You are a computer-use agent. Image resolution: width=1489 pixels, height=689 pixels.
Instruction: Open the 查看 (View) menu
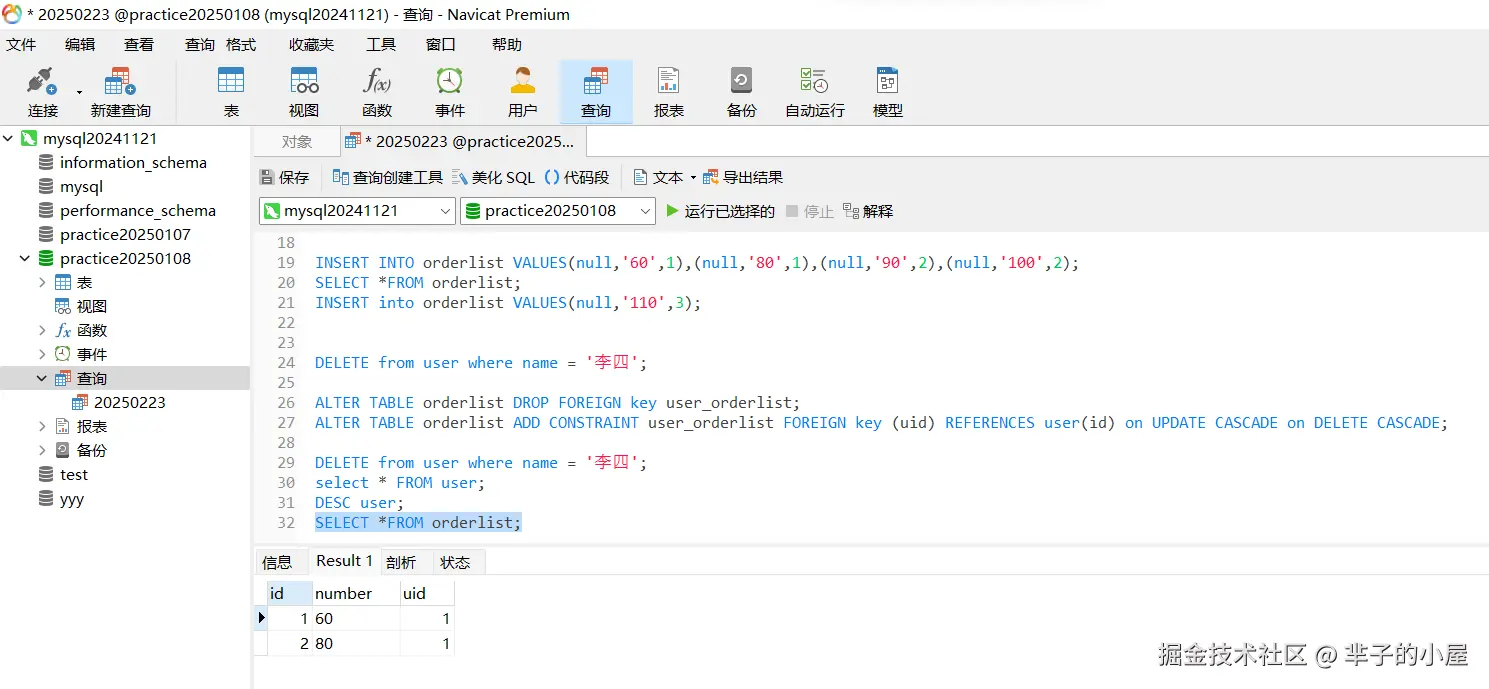pyautogui.click(x=139, y=44)
